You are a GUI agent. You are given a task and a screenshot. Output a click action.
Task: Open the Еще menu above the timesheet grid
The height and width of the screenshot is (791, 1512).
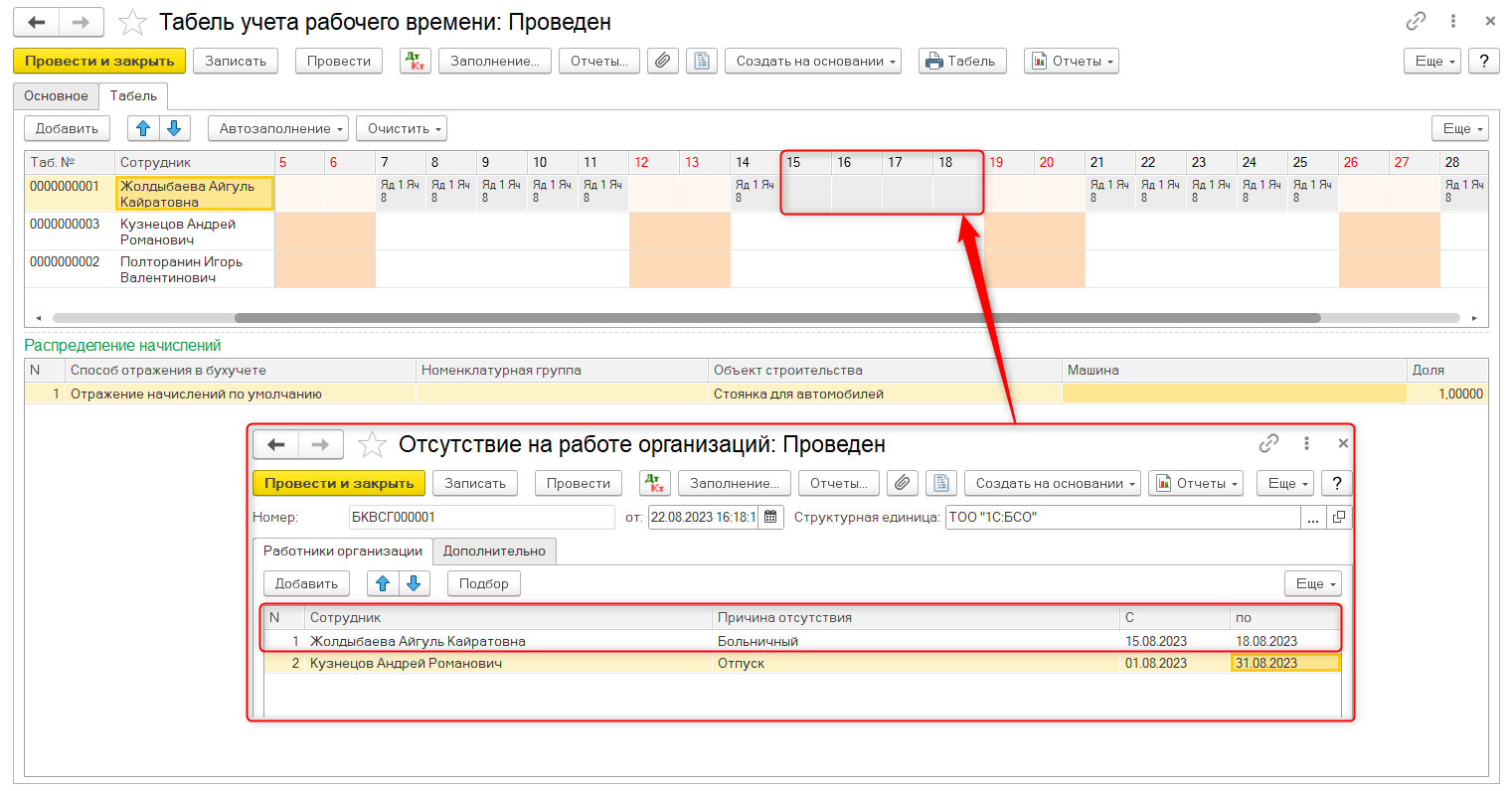pos(1460,128)
